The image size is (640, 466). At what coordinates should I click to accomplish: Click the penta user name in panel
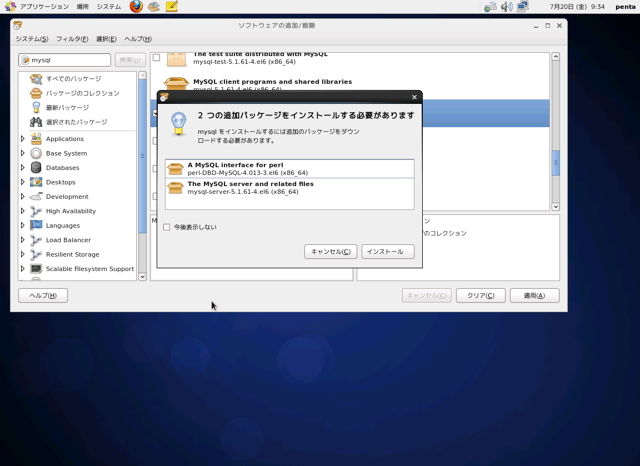[x=625, y=7]
